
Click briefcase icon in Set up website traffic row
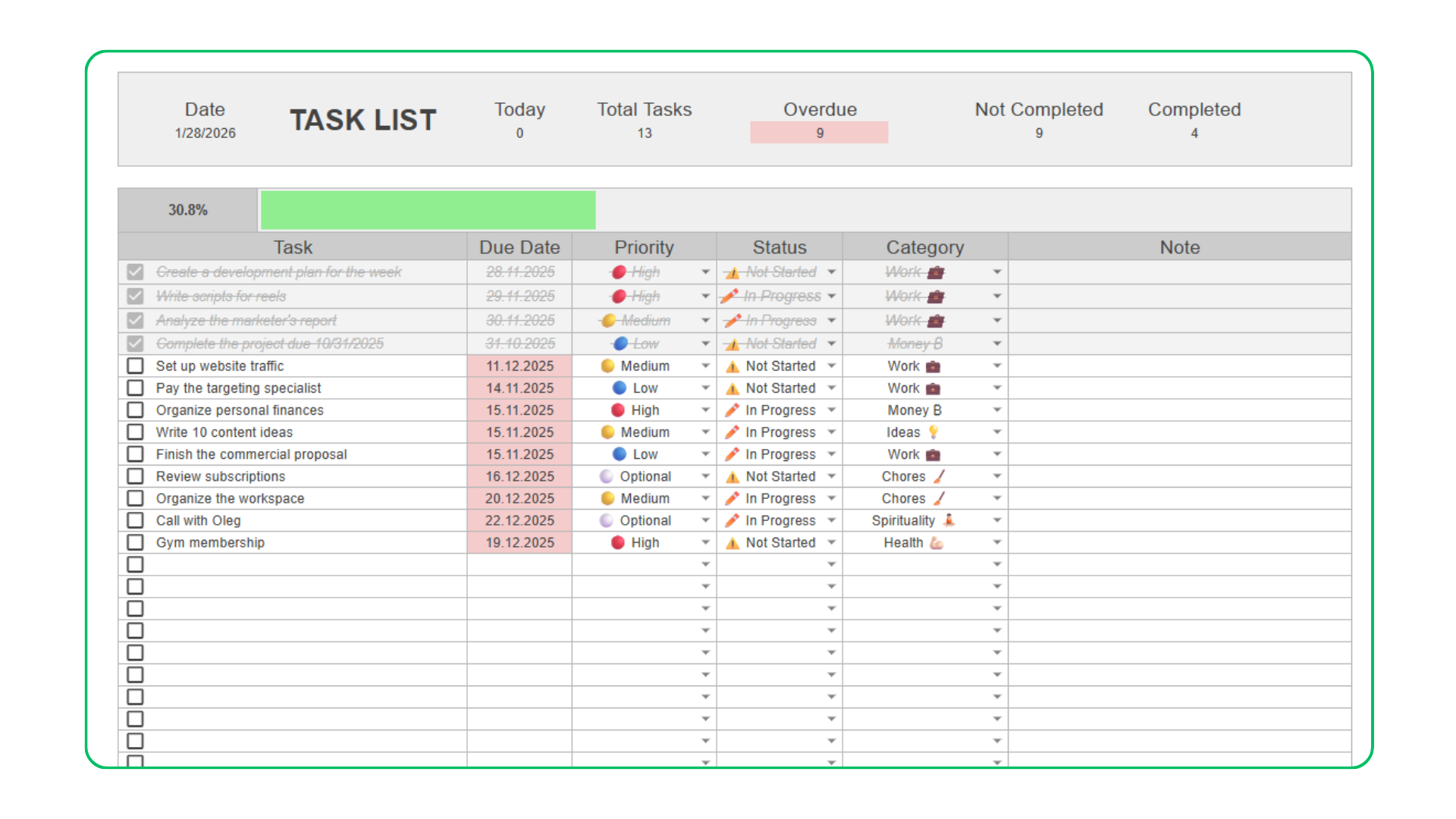coord(934,366)
